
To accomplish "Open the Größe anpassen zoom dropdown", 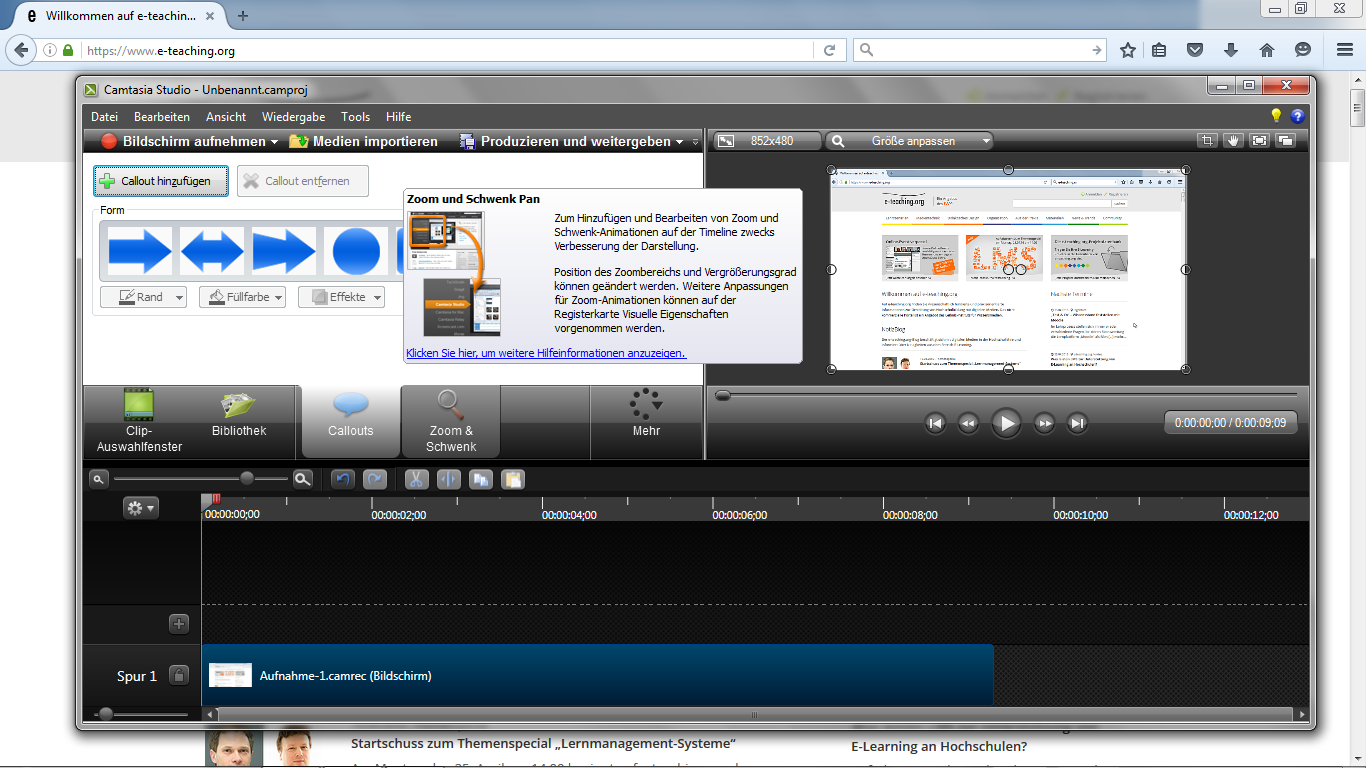I will pos(909,141).
